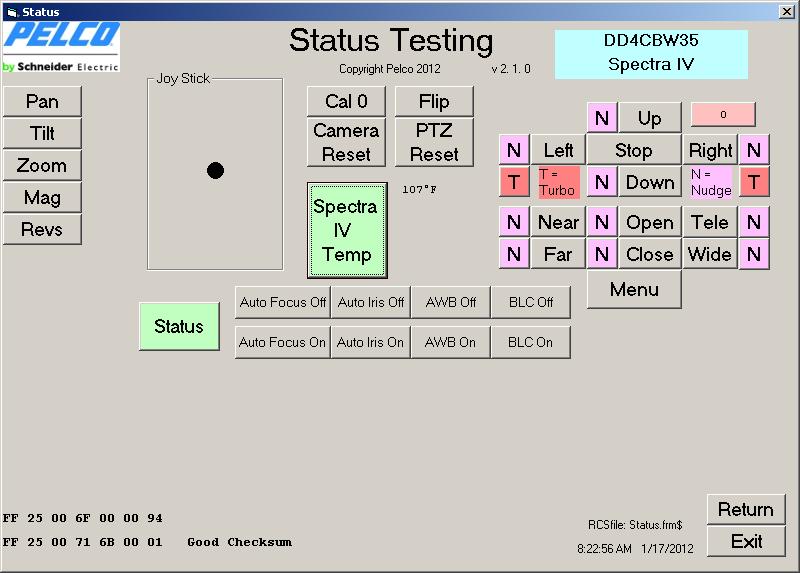800x573 pixels.
Task: Disable BLC with BLC Off
Action: 531,302
